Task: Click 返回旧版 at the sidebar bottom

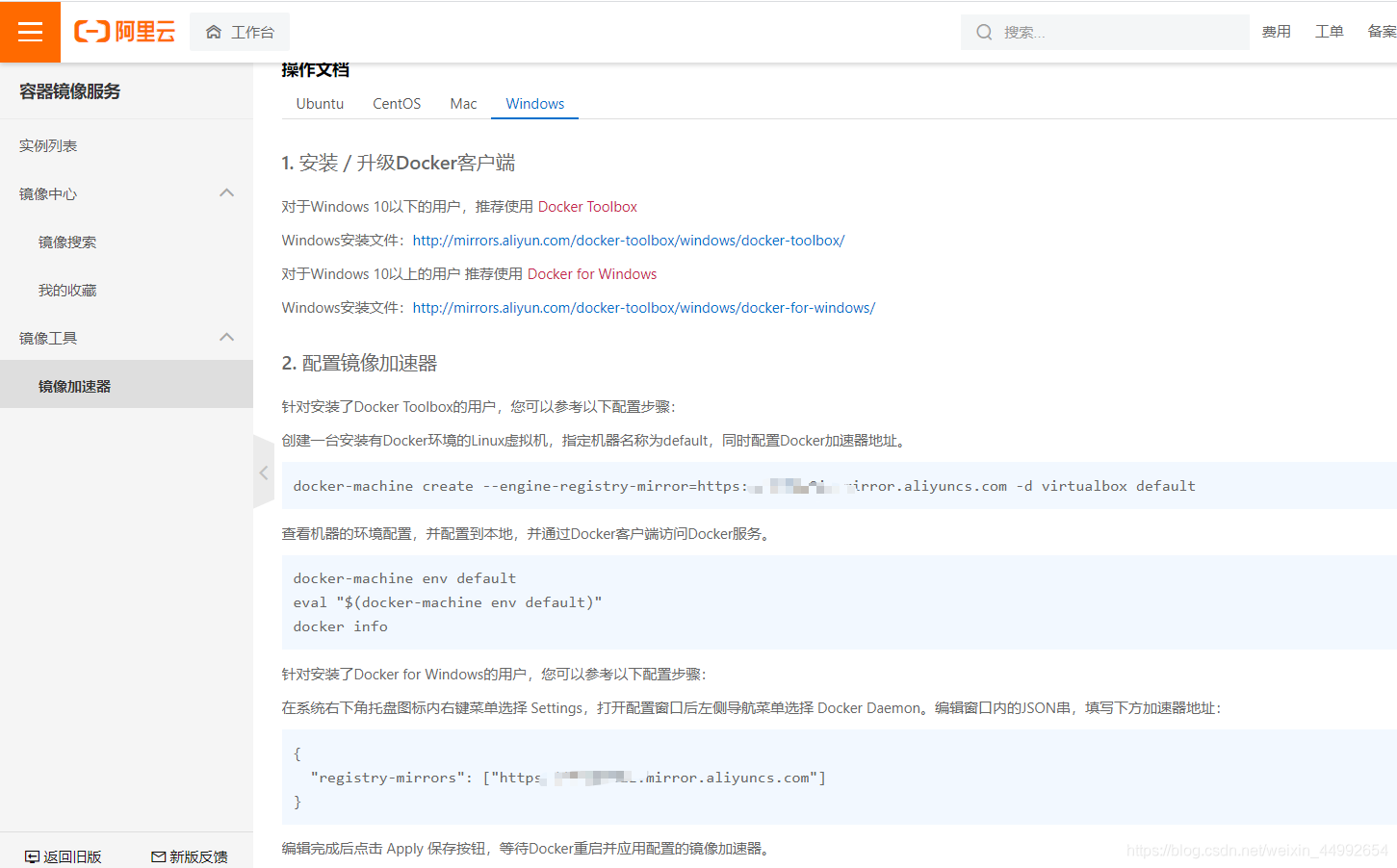Action: point(63,856)
